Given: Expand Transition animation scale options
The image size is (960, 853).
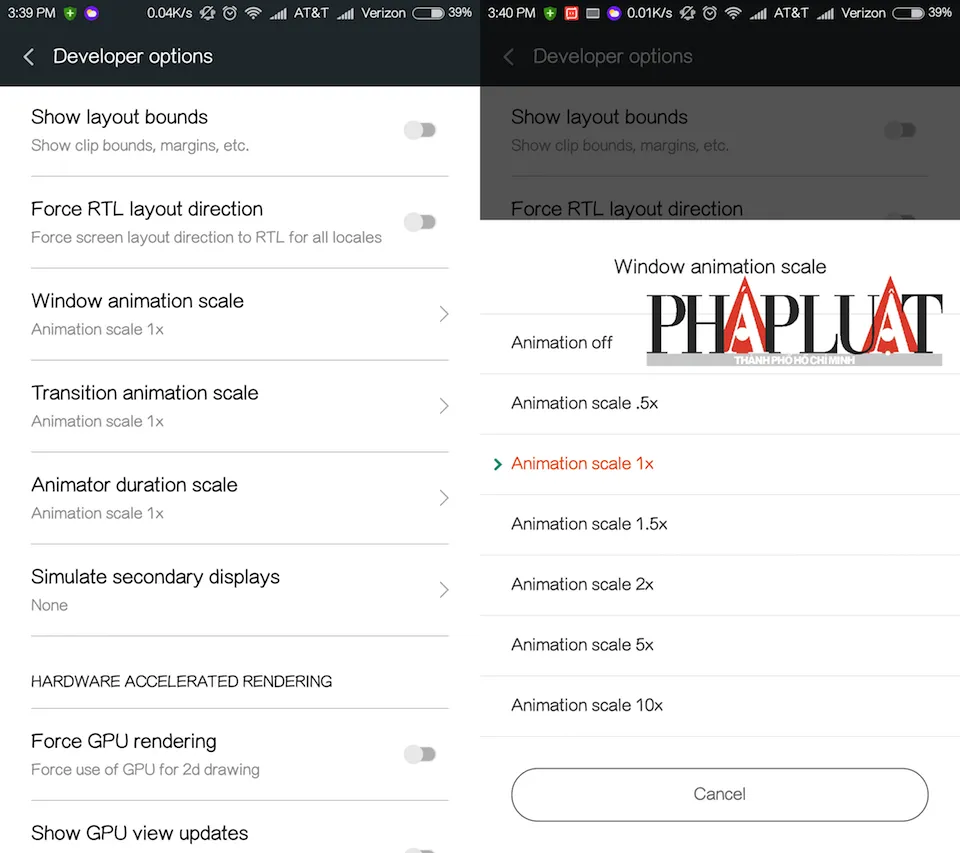Looking at the screenshot, I should (444, 406).
